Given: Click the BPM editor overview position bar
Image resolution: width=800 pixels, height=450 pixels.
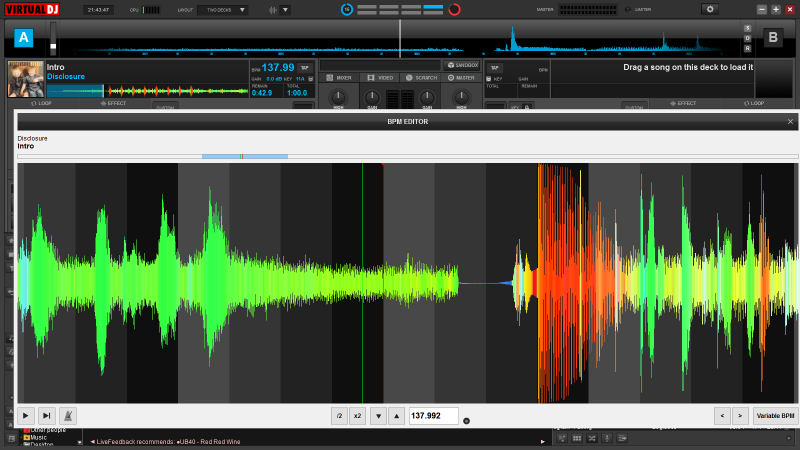Looking at the screenshot, I should [x=408, y=157].
